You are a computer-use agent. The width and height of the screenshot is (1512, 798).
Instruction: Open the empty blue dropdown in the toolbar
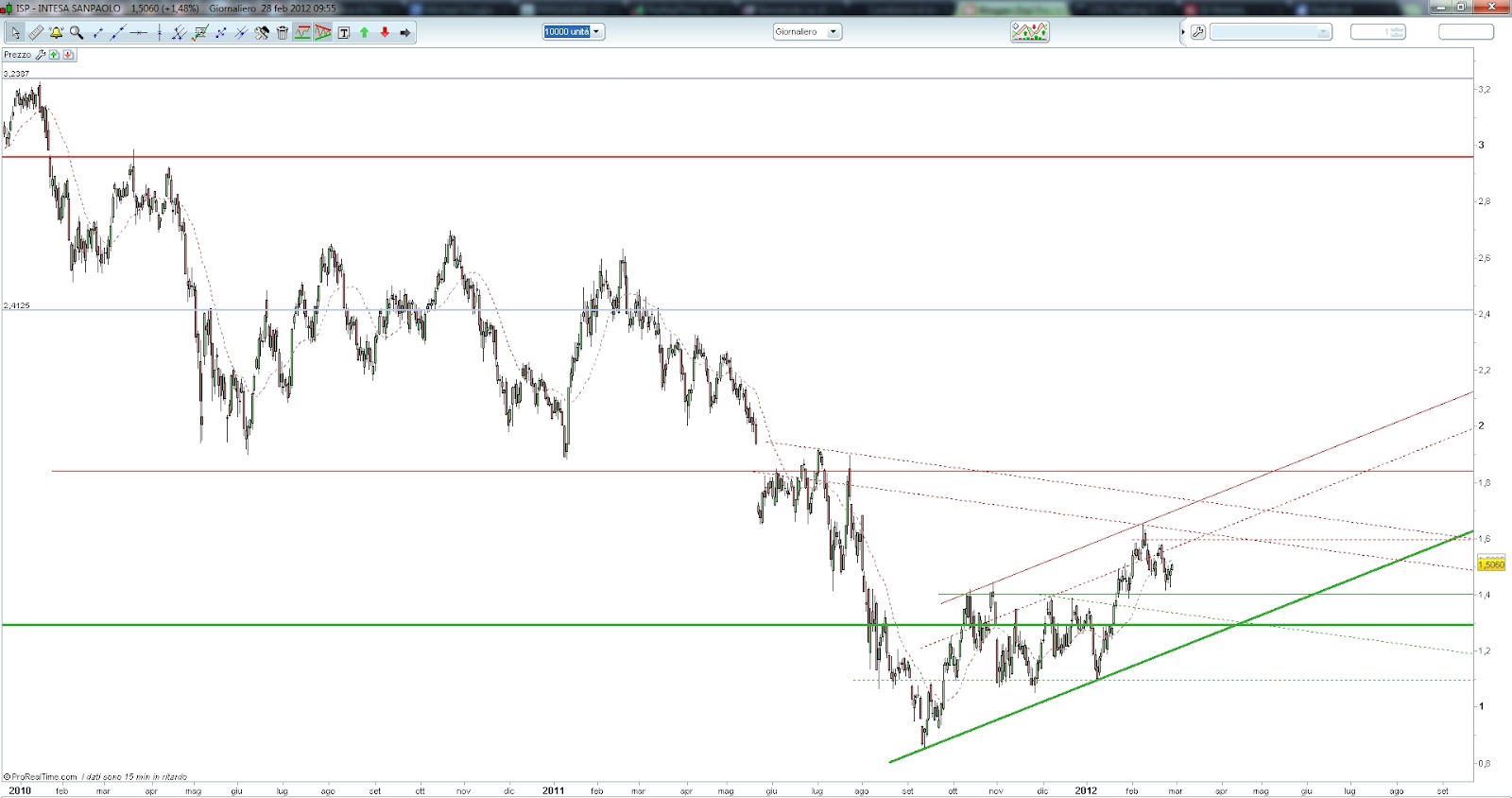tap(1270, 32)
